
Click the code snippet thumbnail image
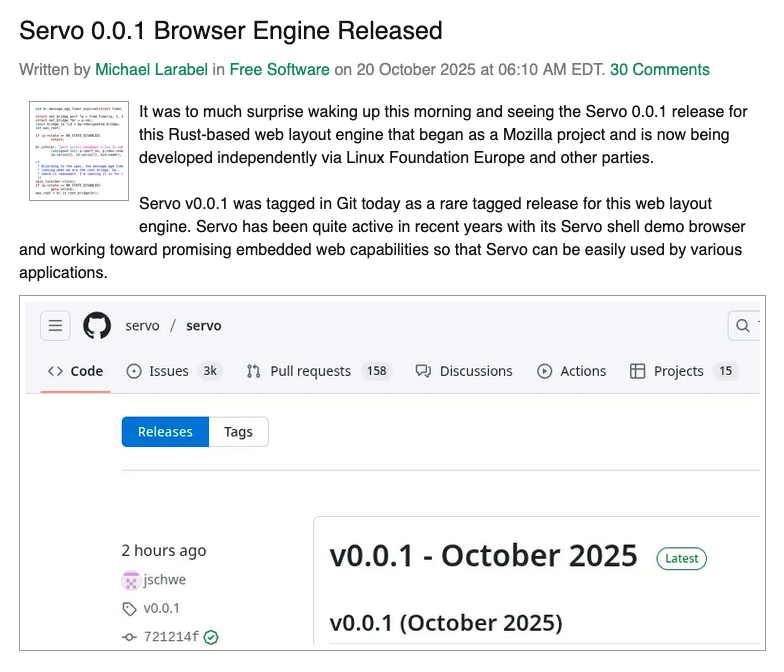coord(79,151)
